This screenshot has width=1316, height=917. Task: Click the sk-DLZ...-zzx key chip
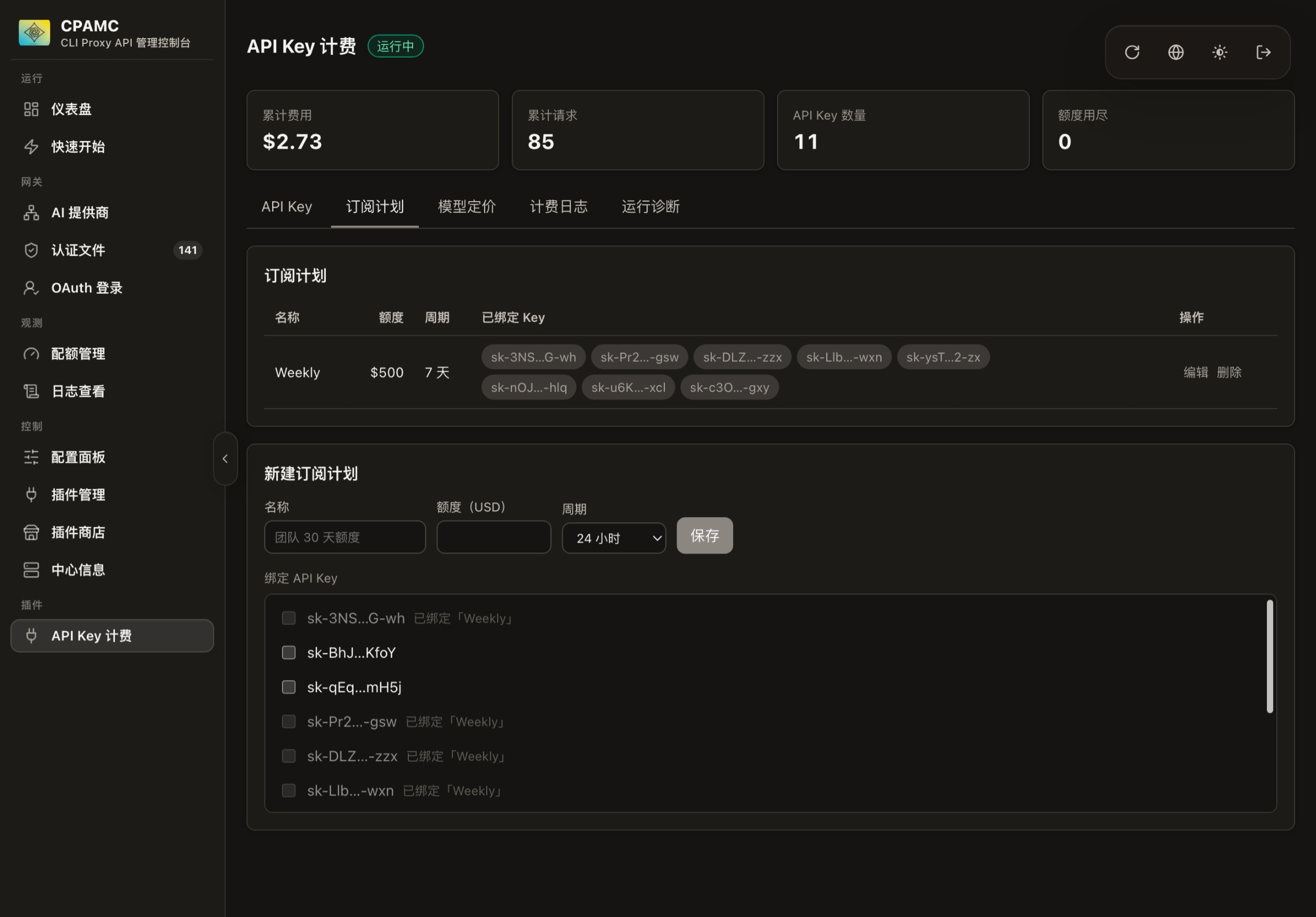[x=742, y=357]
